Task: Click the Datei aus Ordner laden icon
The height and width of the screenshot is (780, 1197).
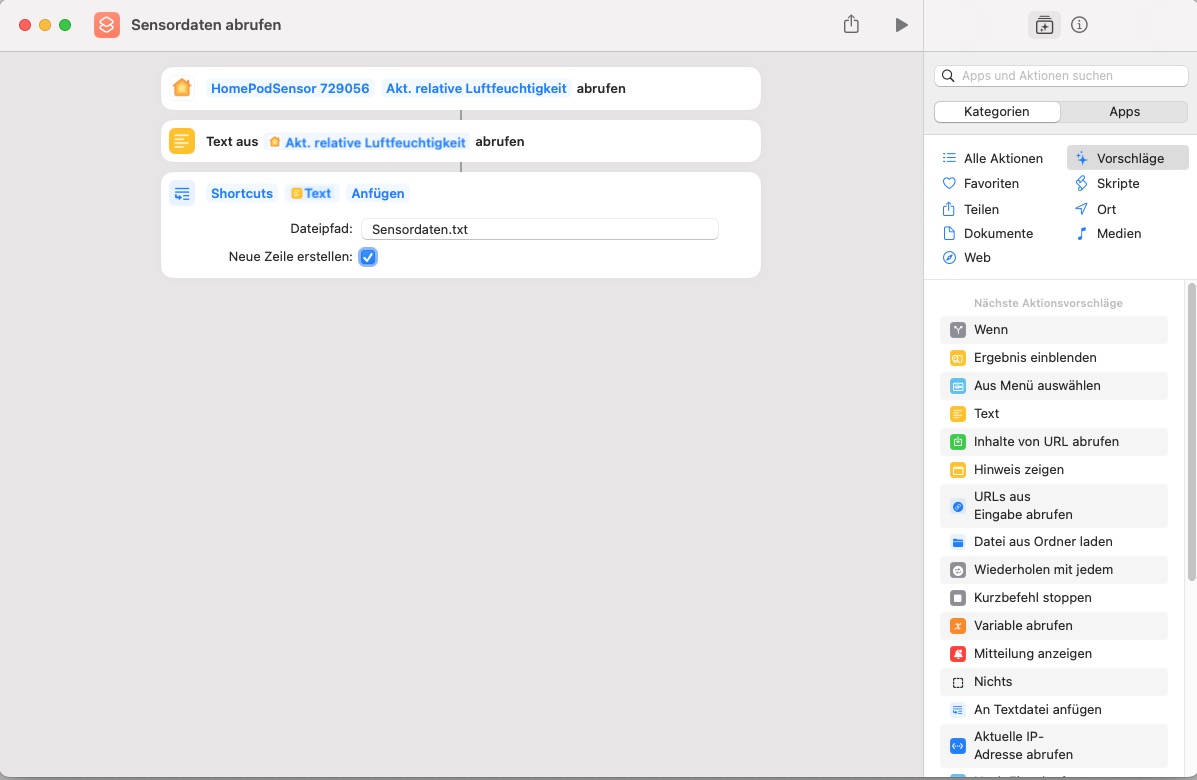Action: pyautogui.click(x=957, y=542)
